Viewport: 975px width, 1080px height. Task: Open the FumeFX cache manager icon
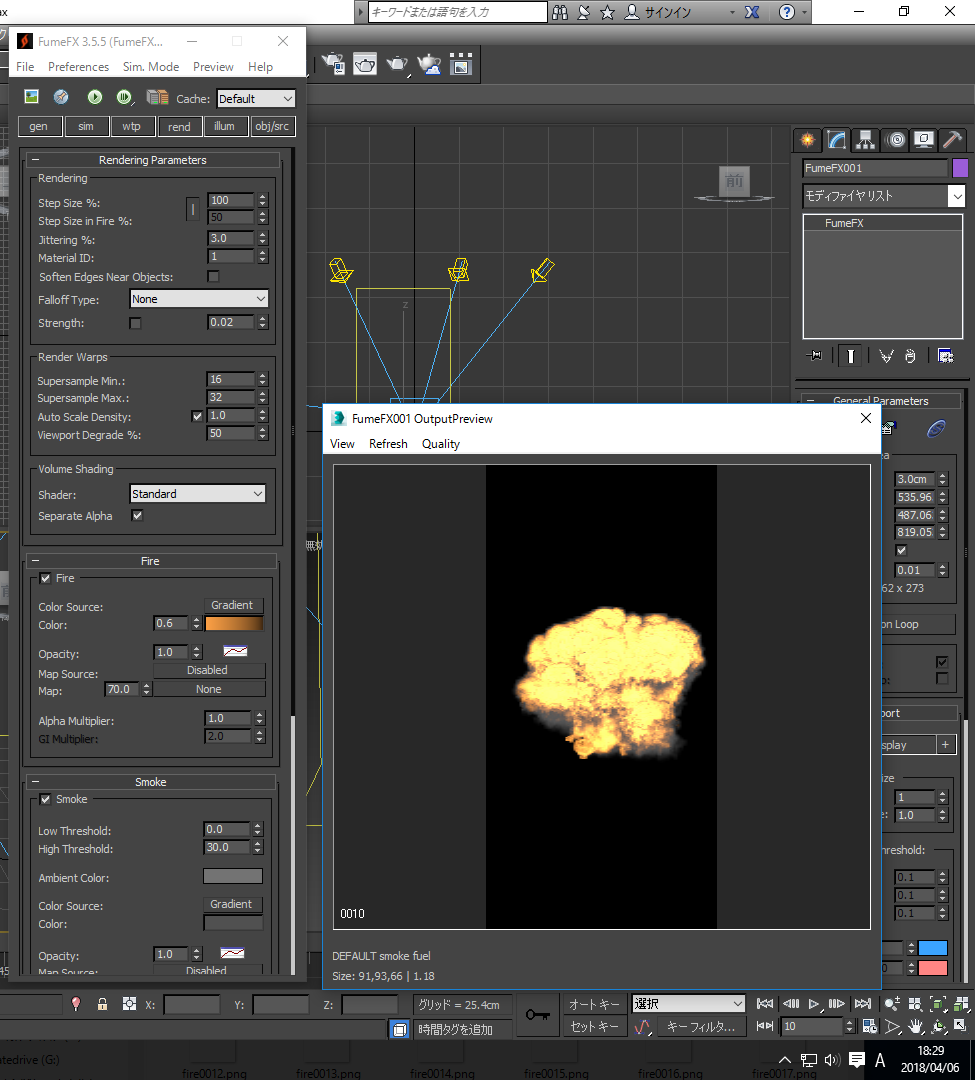(157, 96)
